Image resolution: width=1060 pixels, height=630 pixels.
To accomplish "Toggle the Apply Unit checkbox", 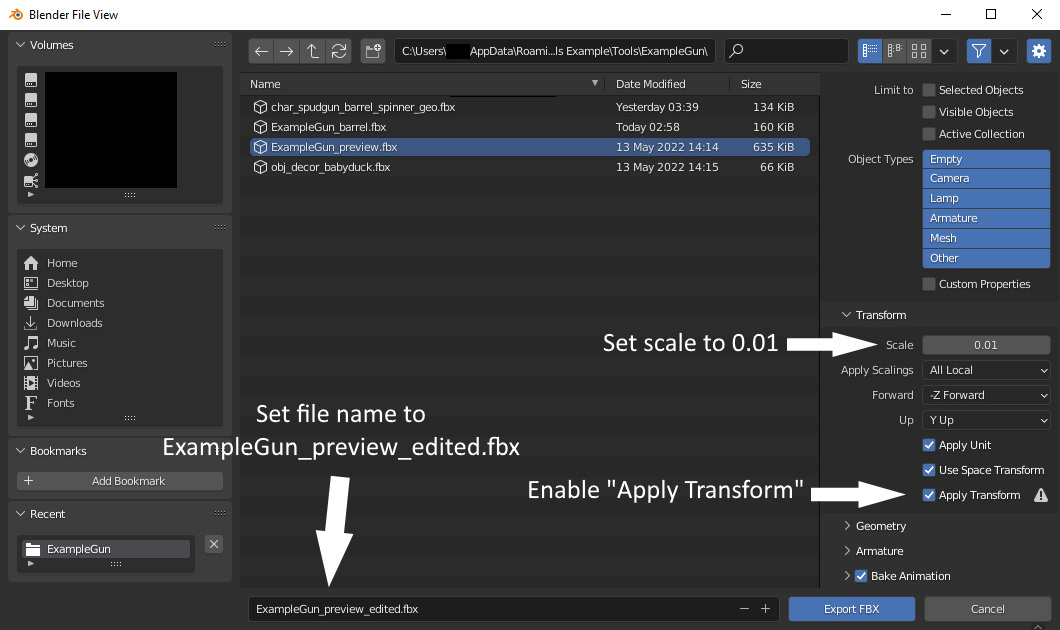I will pyautogui.click(x=929, y=445).
